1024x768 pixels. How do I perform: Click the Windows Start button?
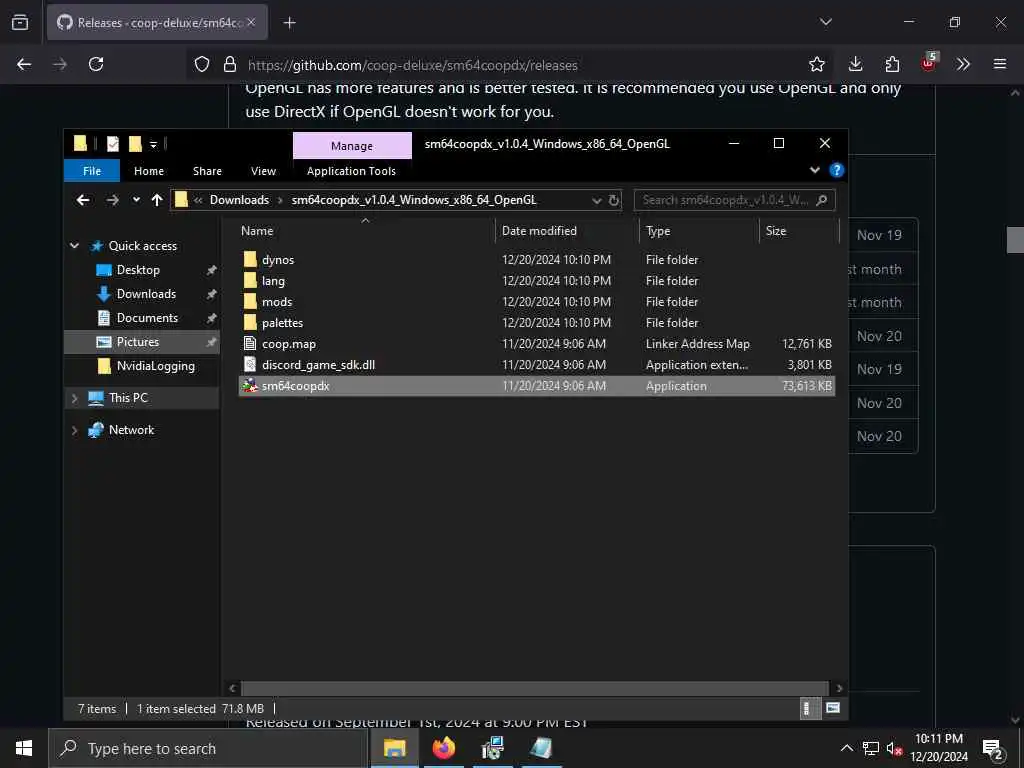[x=24, y=748]
